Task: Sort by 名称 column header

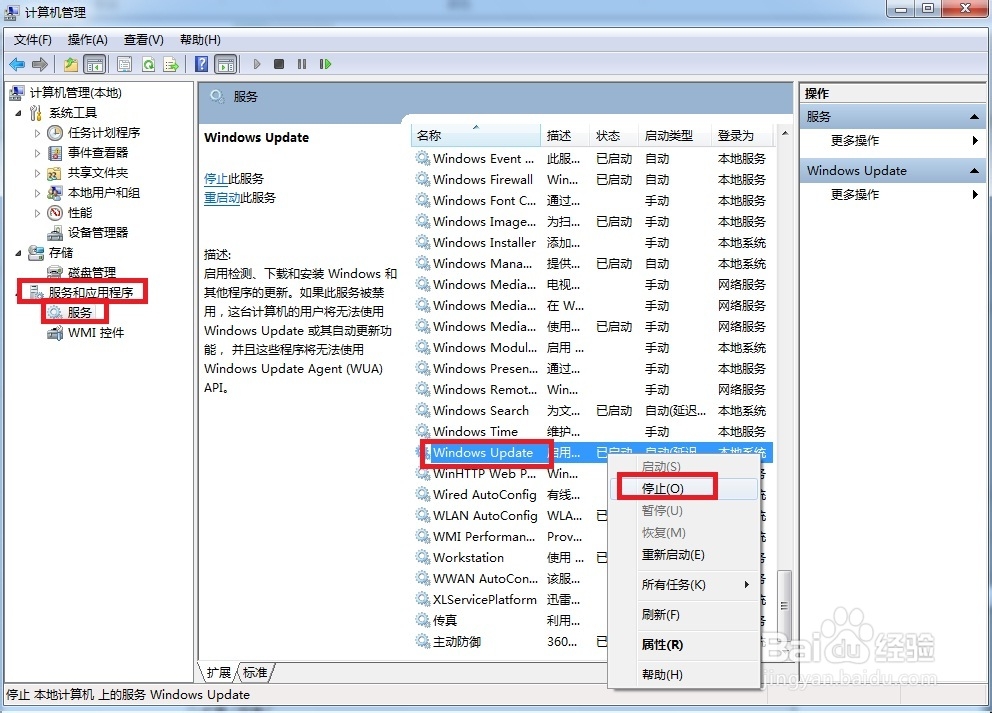Action: pos(477,135)
